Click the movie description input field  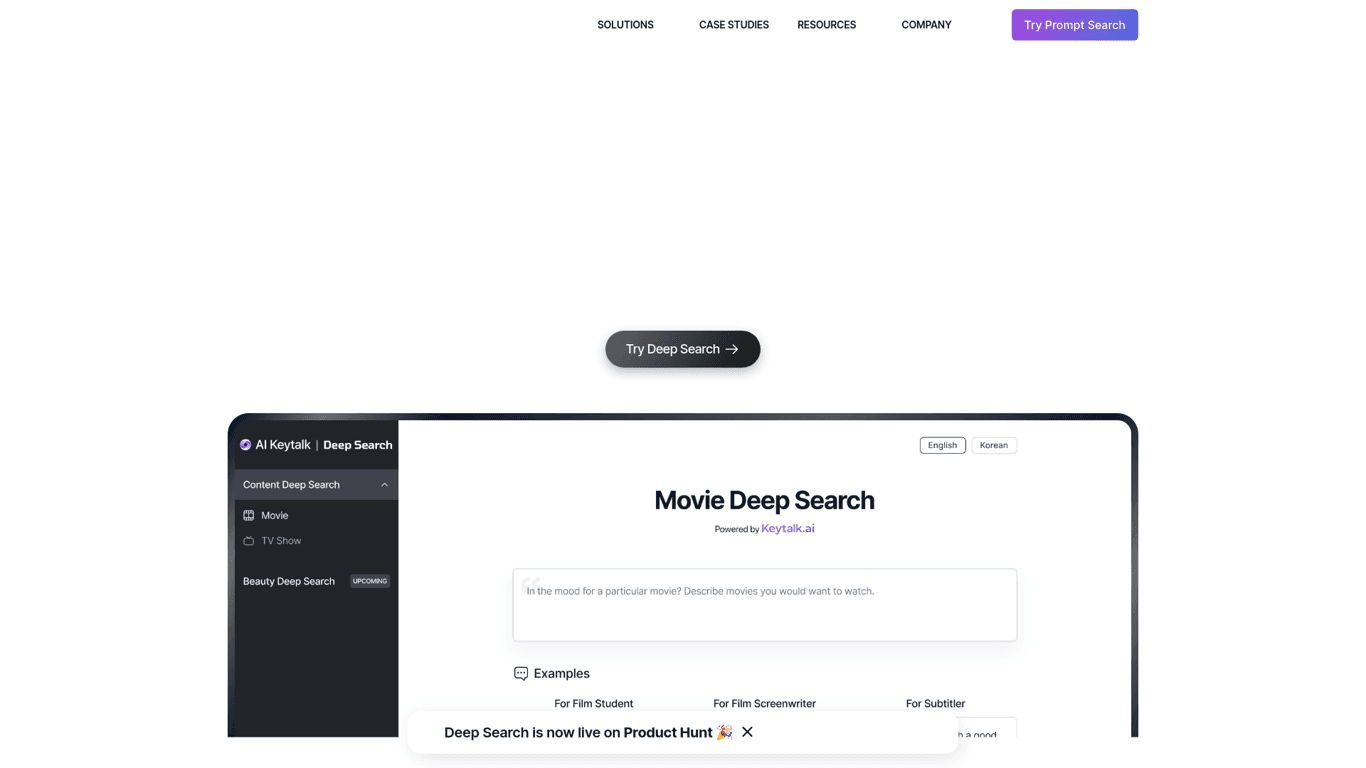(764, 605)
